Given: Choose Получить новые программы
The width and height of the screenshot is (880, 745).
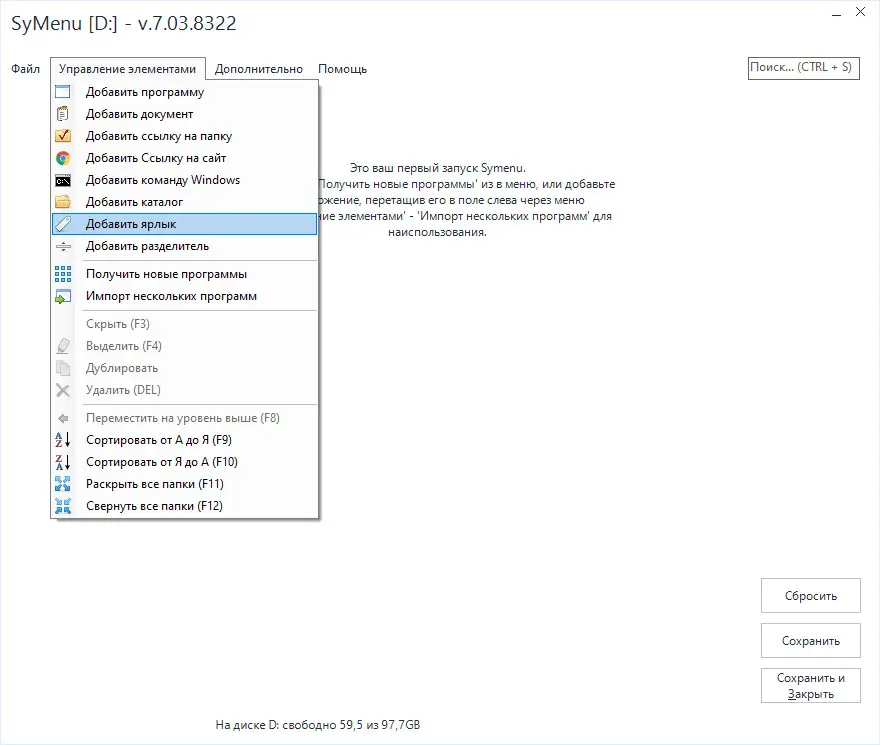Looking at the screenshot, I should pos(185,274).
